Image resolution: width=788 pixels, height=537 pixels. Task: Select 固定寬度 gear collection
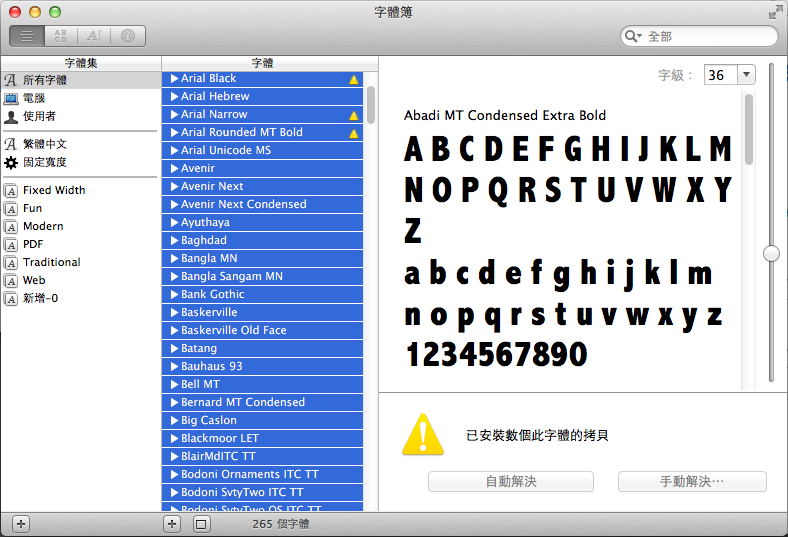click(x=80, y=162)
